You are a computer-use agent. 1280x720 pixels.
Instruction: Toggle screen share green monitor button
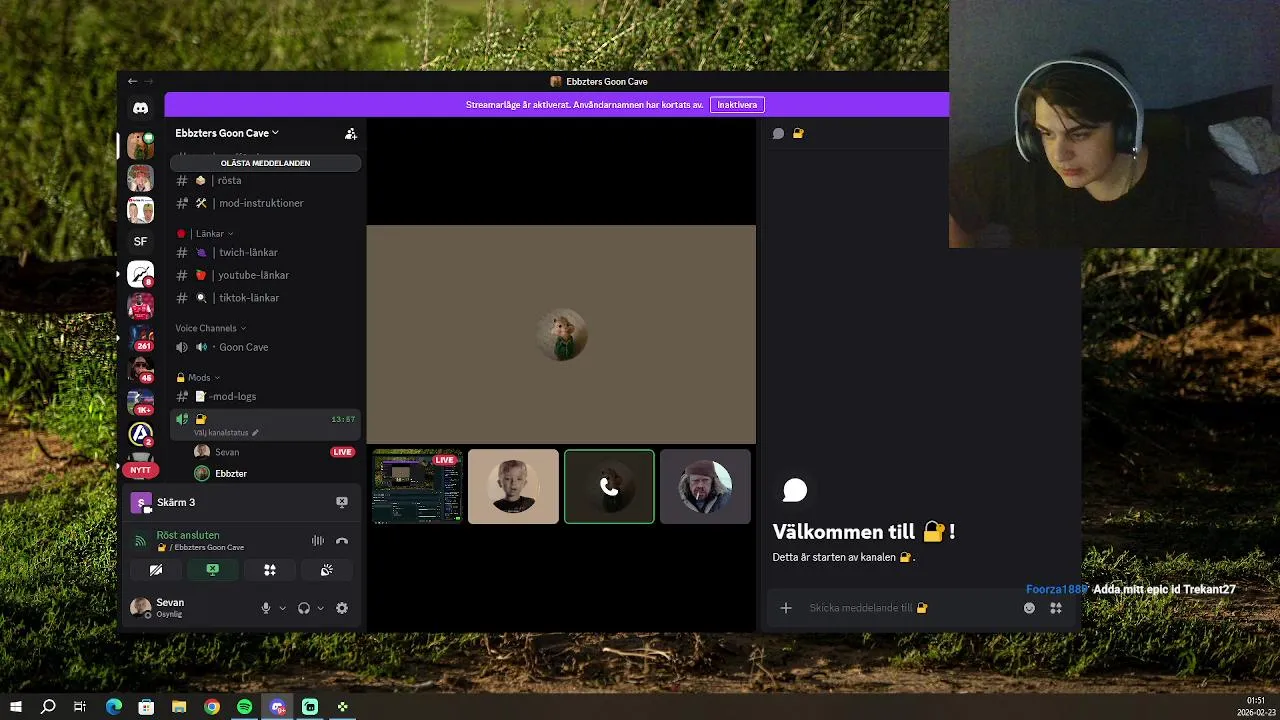(213, 570)
